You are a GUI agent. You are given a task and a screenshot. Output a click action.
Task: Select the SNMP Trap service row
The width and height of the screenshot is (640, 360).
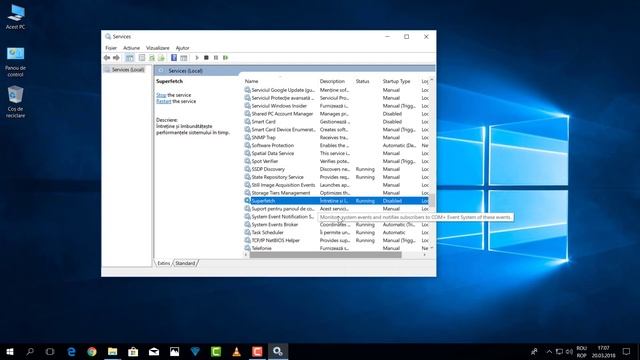336,138
